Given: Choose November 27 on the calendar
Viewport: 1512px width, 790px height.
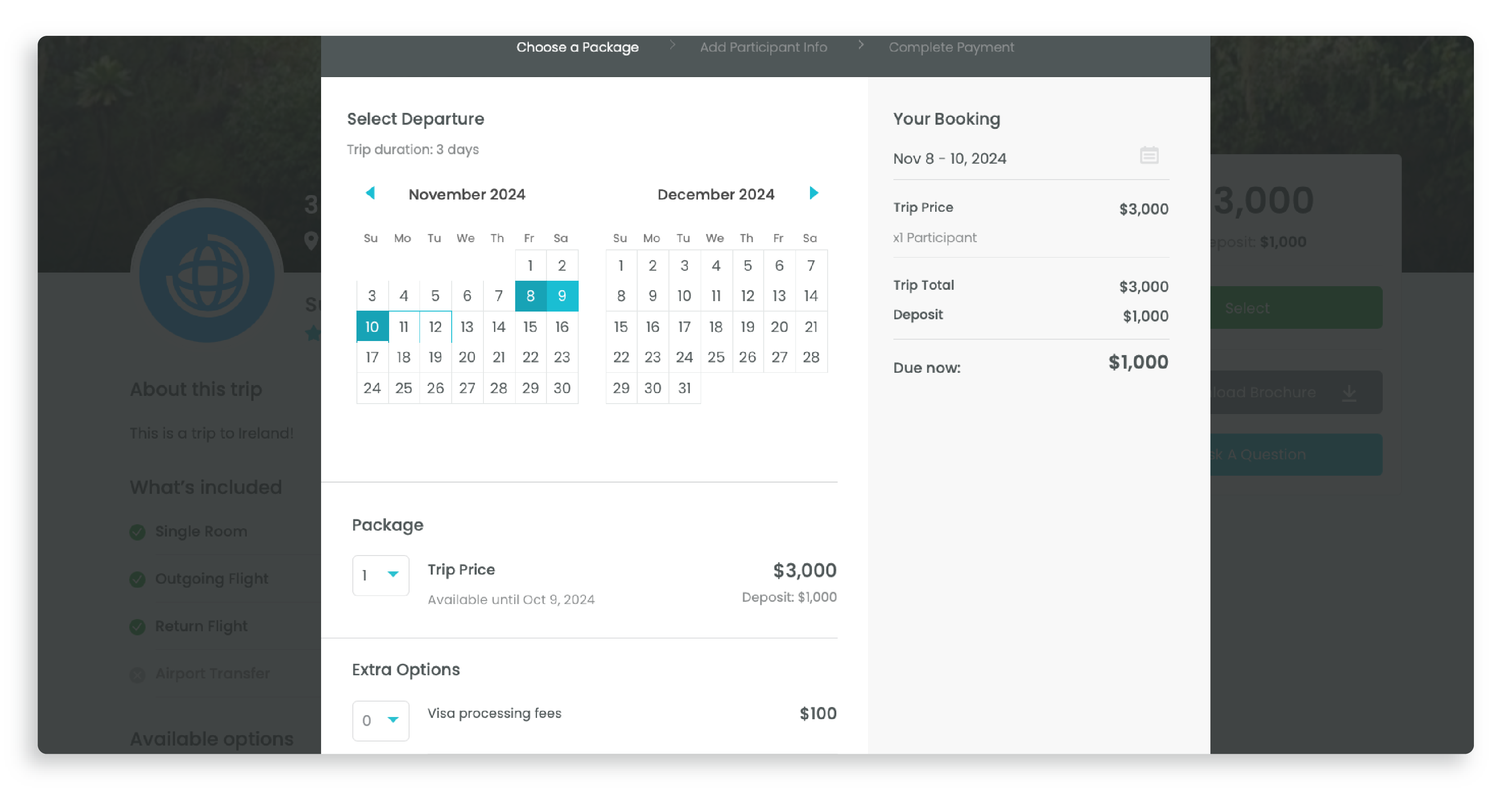Looking at the screenshot, I should [467, 388].
